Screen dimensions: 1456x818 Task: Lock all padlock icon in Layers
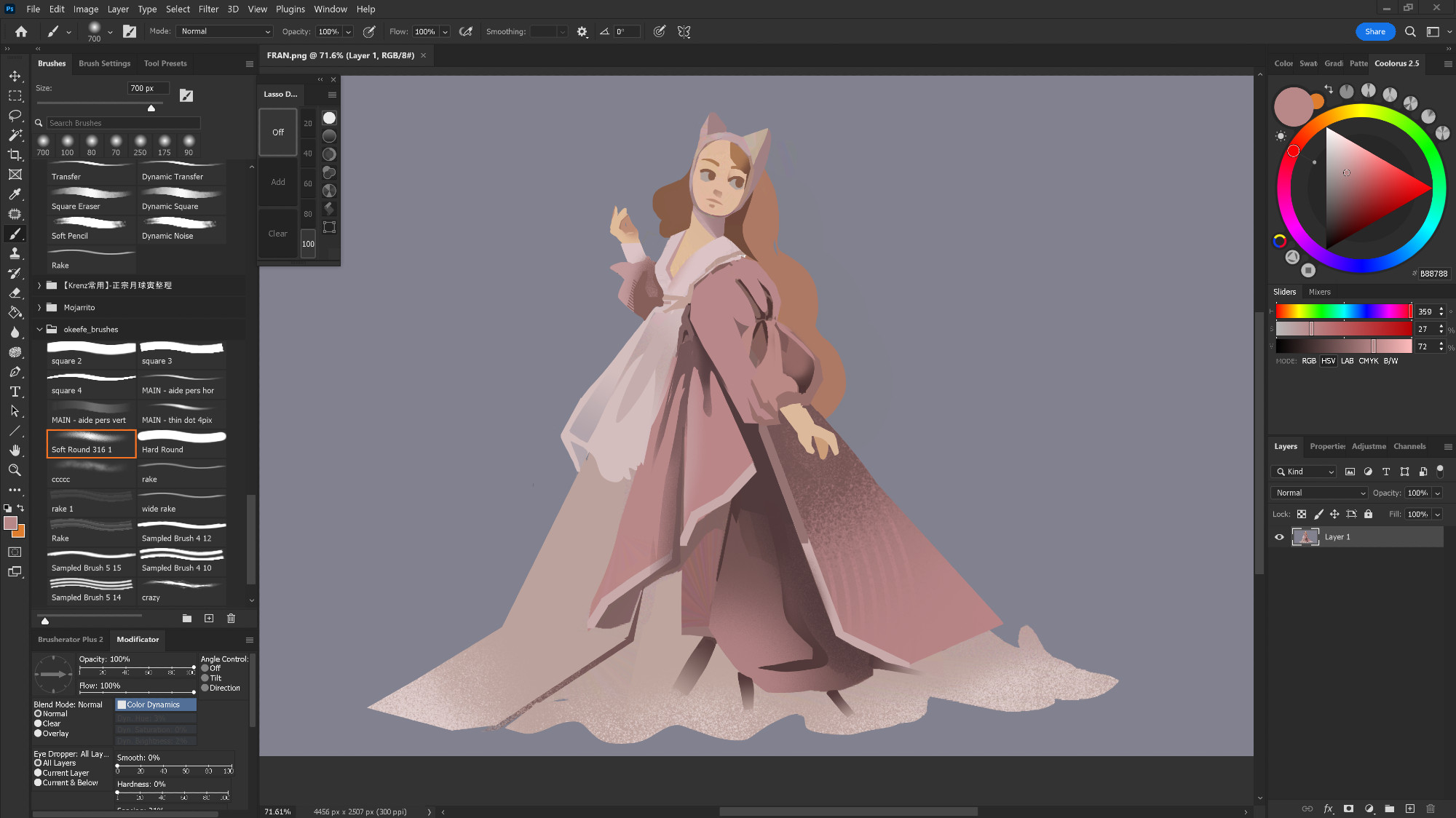pos(1368,514)
